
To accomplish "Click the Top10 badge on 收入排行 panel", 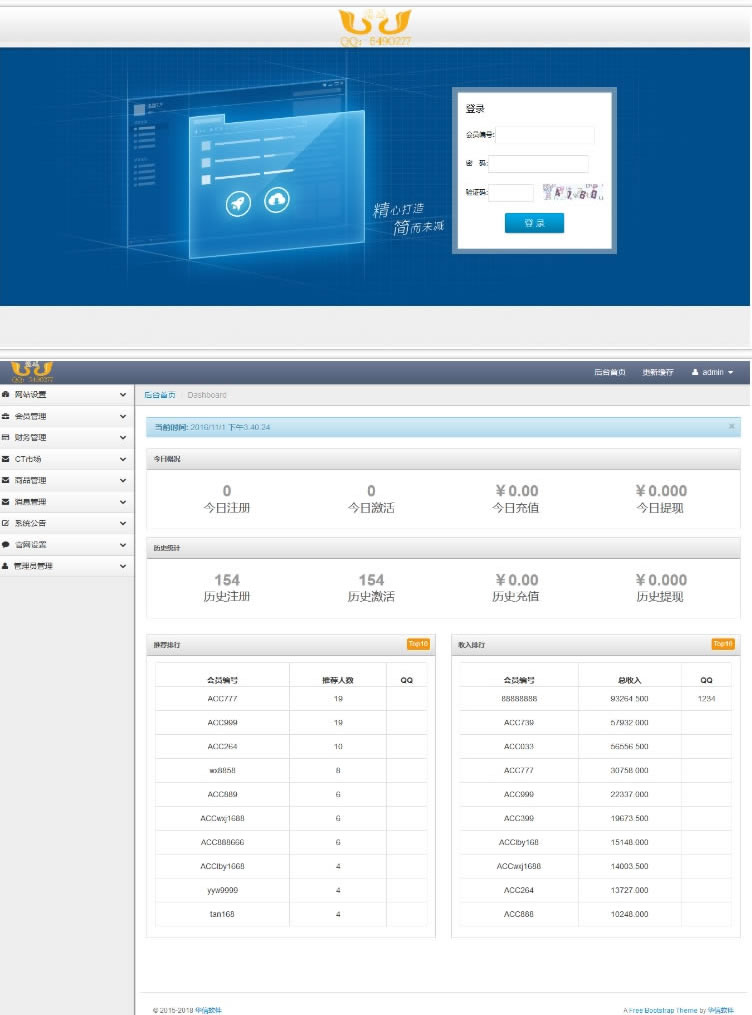I will [x=723, y=644].
